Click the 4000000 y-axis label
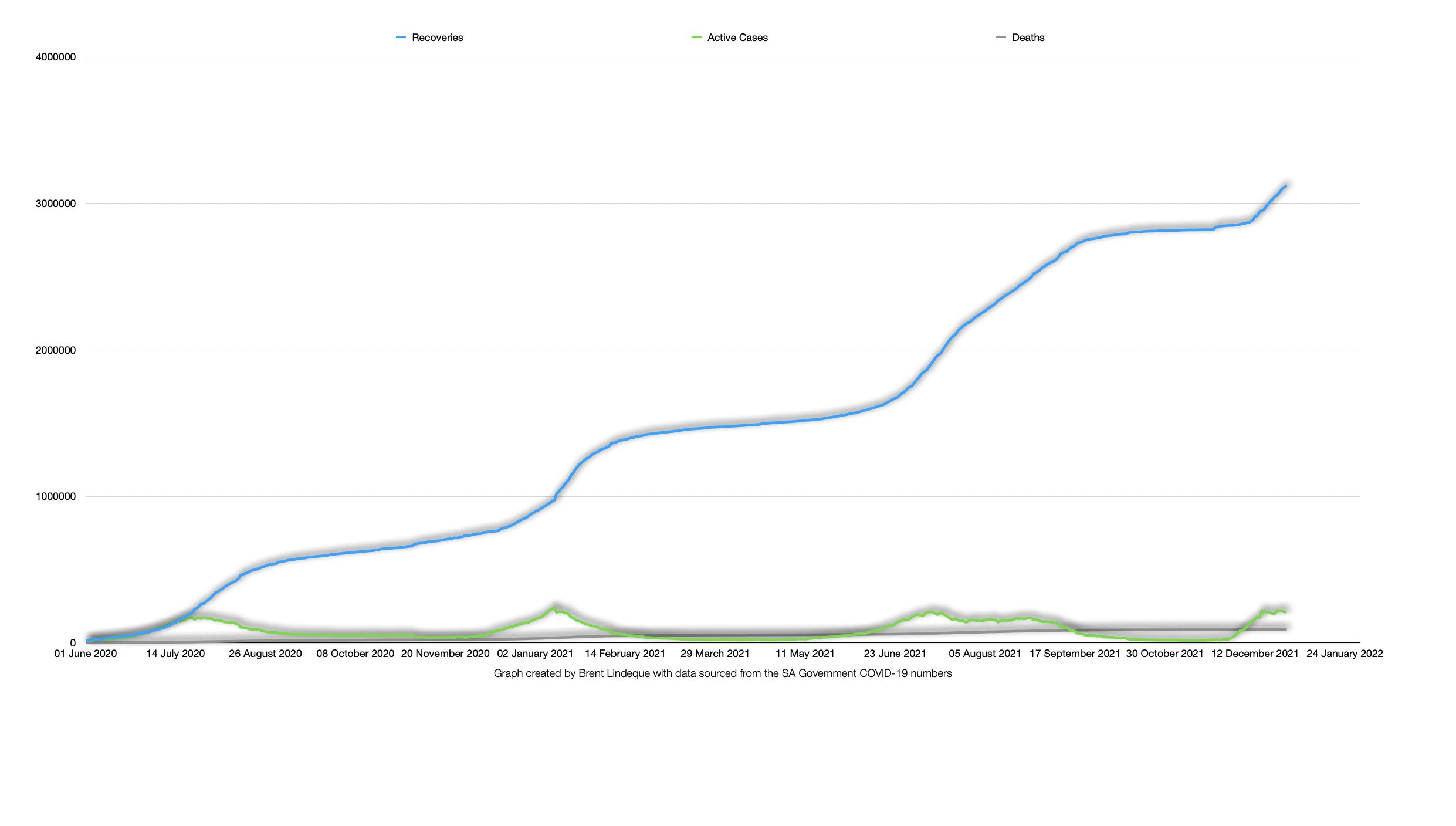1456x826 pixels. pos(56,57)
